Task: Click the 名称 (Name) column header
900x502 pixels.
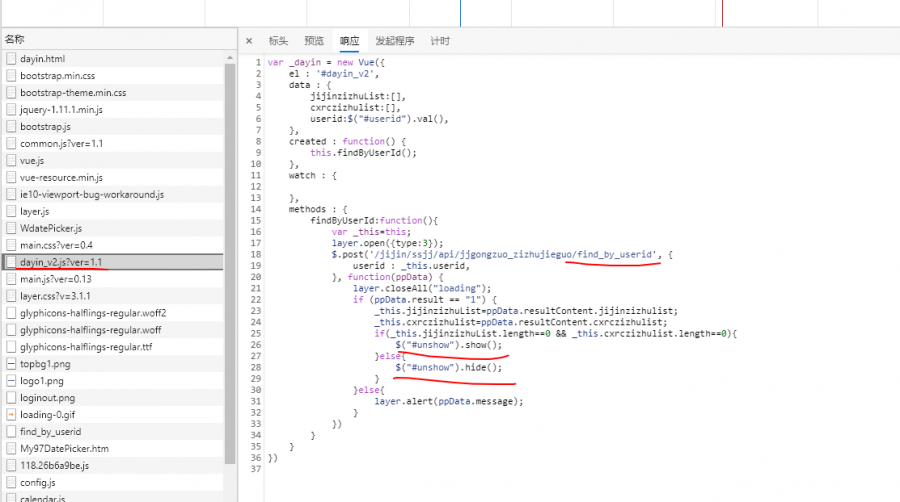Action: (x=15, y=40)
